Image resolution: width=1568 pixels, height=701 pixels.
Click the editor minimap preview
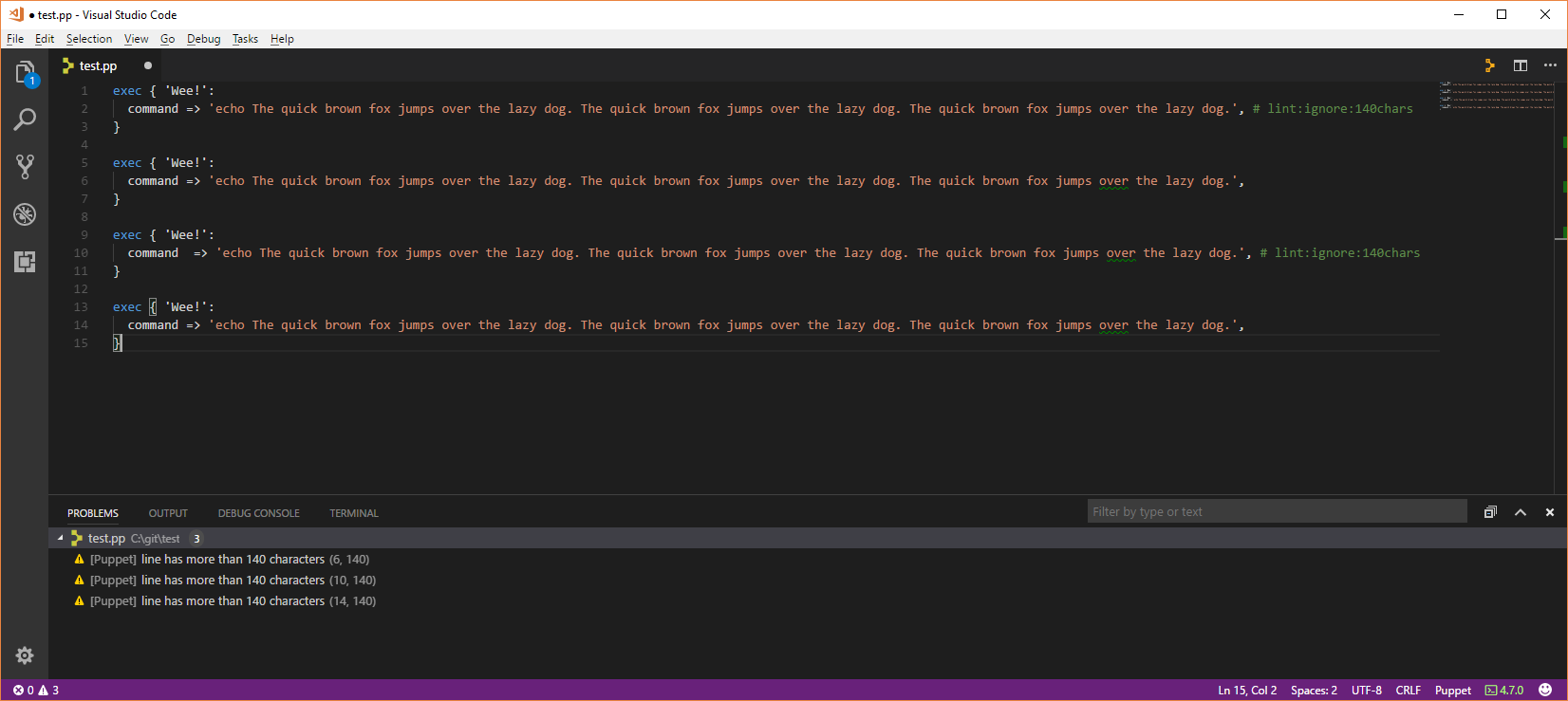pyautogui.click(x=1496, y=95)
